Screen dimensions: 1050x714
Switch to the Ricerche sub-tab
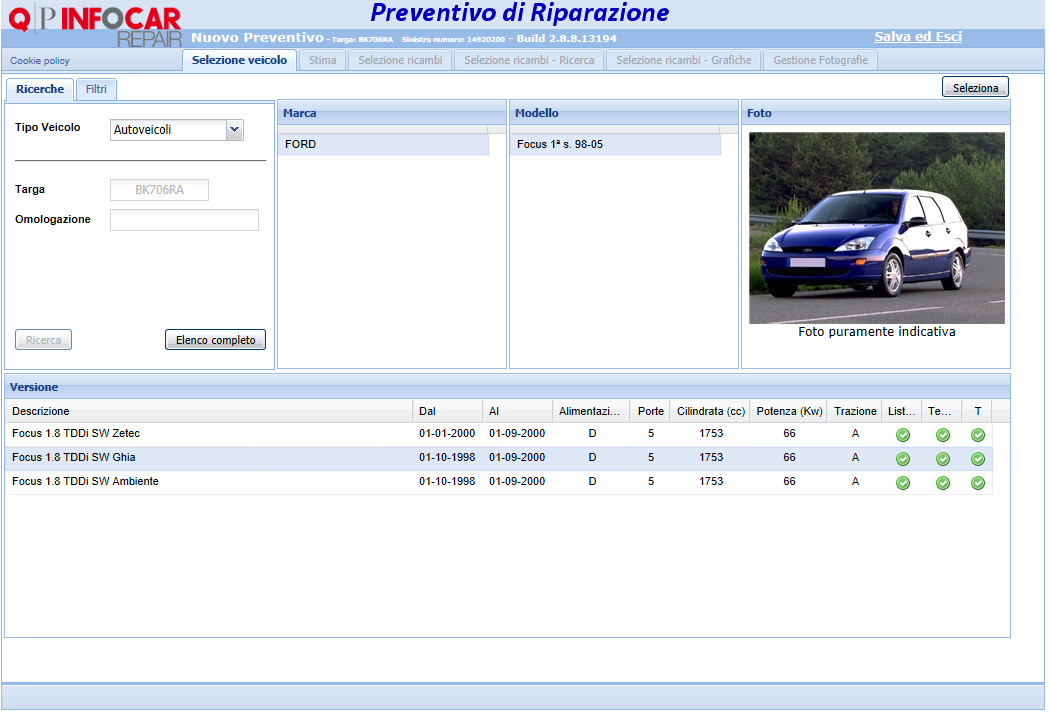point(40,89)
